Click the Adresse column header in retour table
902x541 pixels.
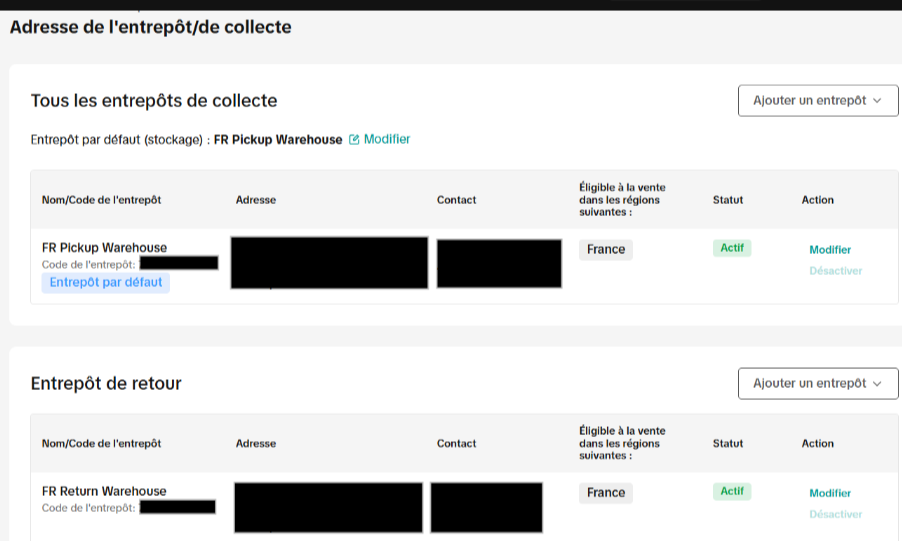coord(255,444)
